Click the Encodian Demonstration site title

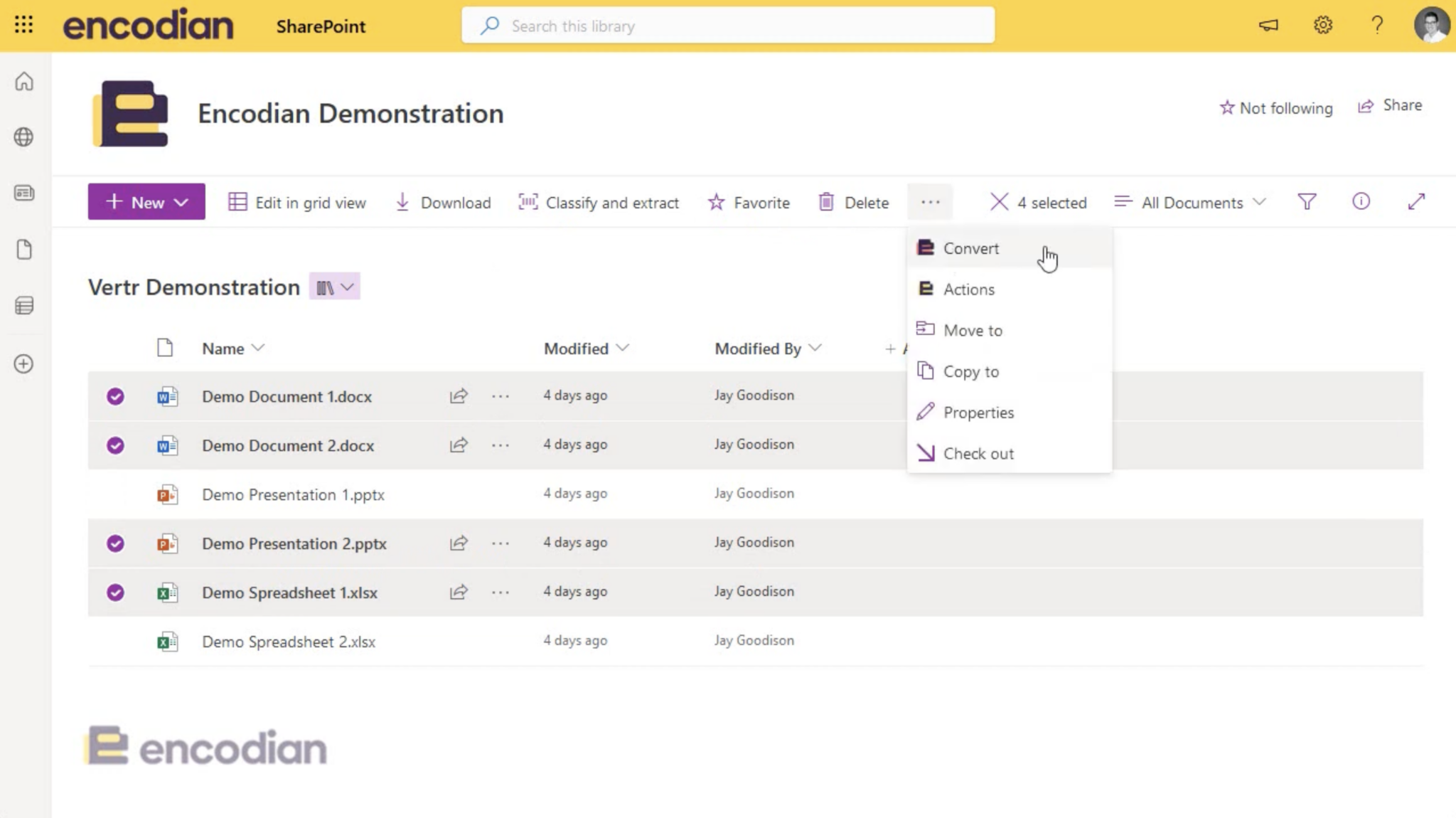click(x=350, y=113)
